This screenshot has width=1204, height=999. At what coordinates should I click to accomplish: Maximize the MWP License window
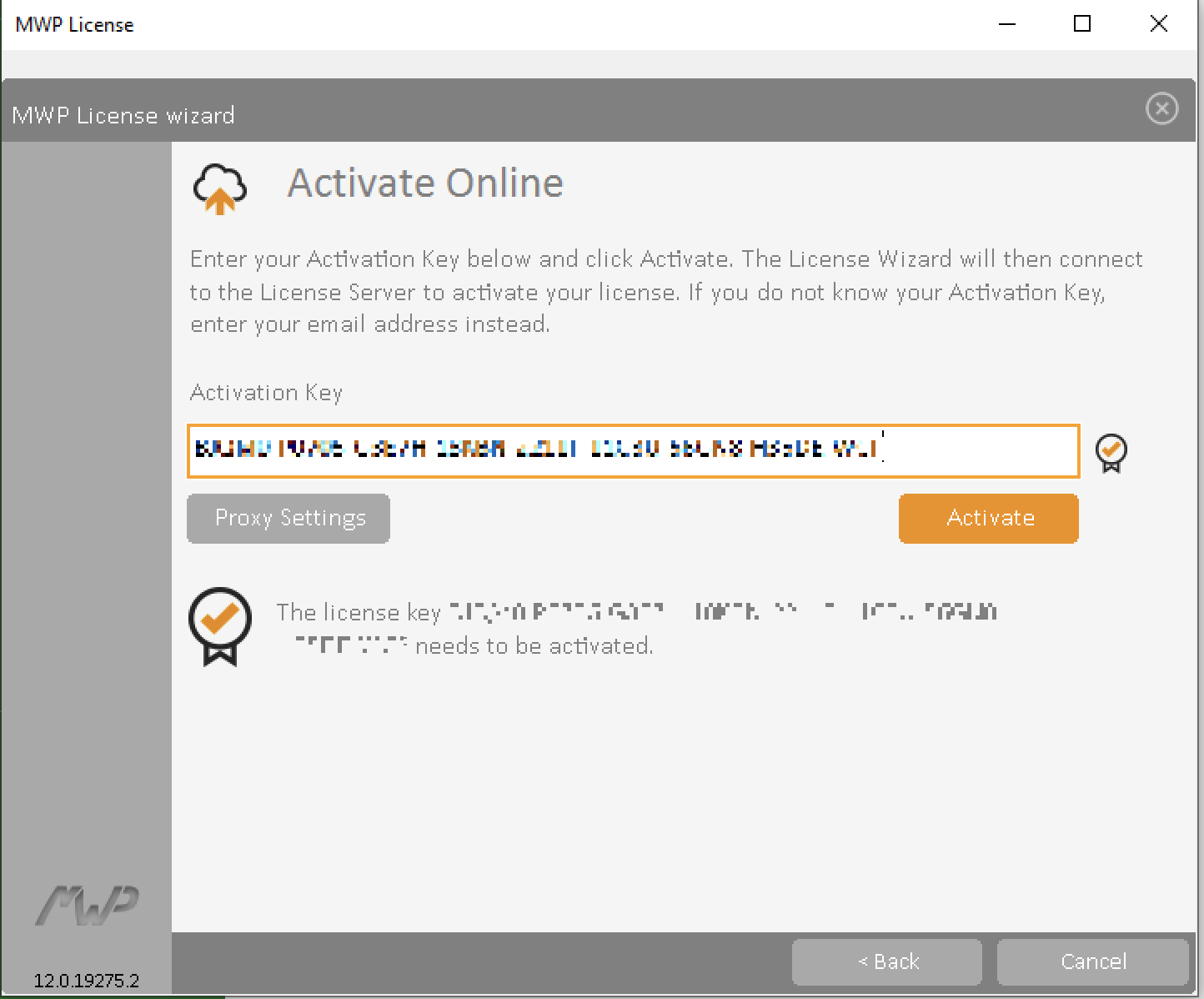(1082, 24)
